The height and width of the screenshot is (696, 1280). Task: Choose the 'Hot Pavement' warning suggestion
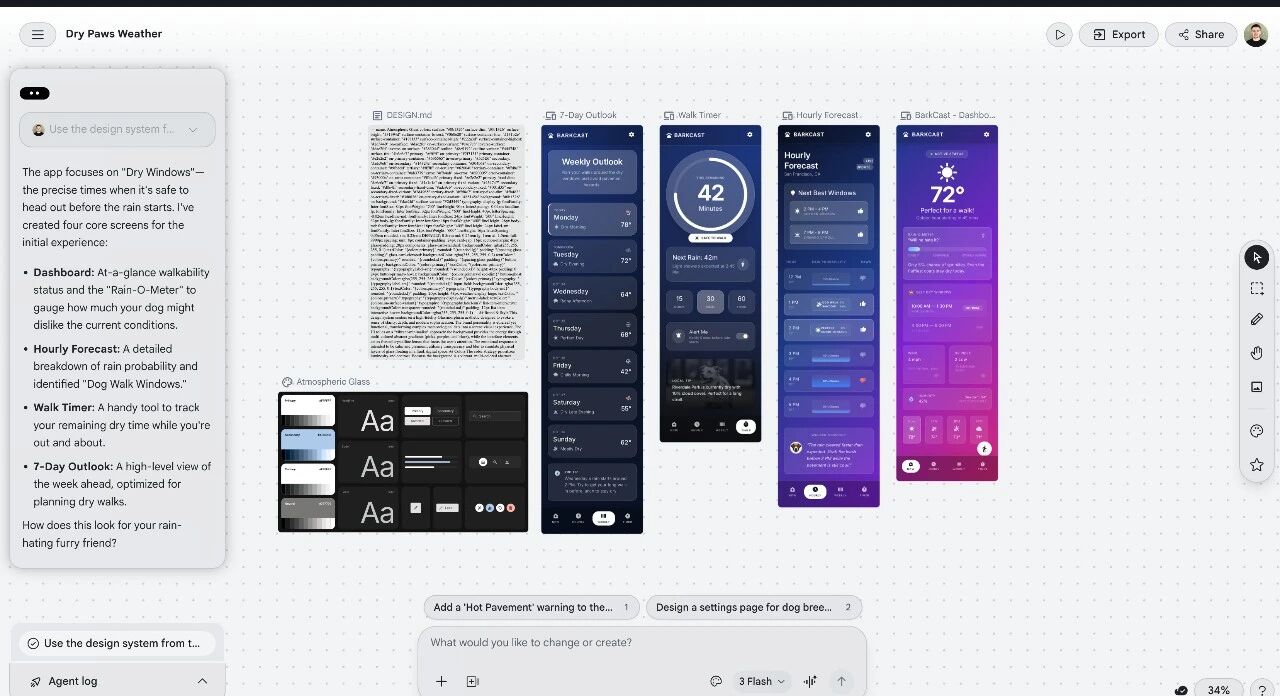coord(532,607)
